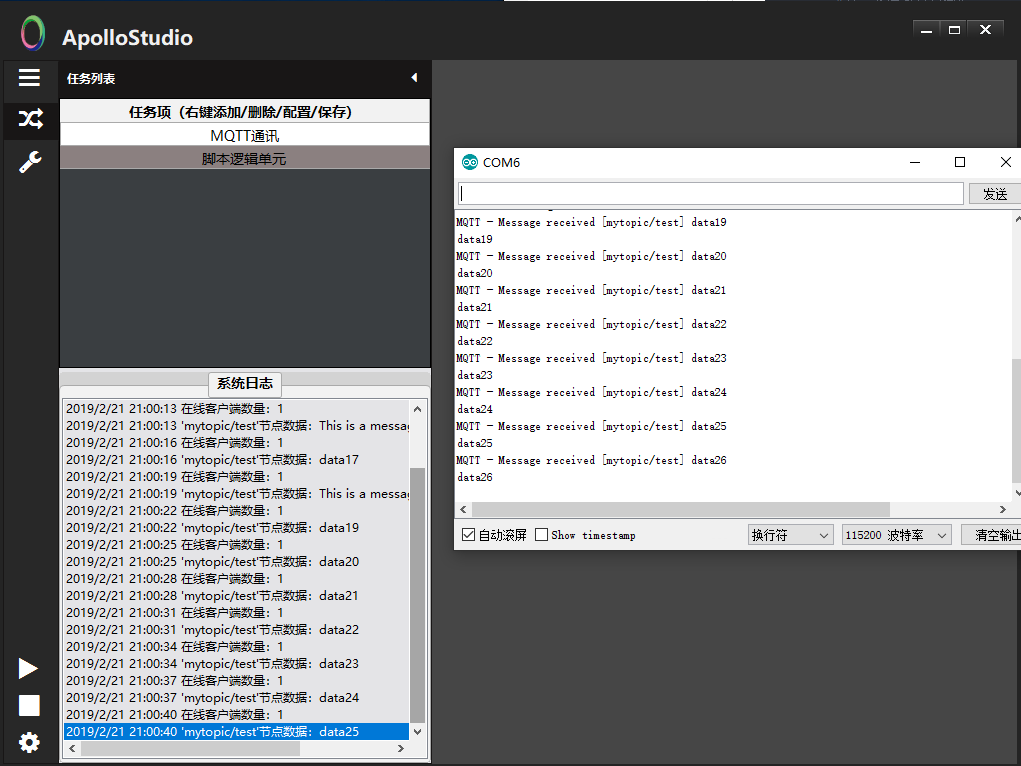Select log row 21:00:34 data23
Screen dimensions: 1021x766
(x=236, y=664)
